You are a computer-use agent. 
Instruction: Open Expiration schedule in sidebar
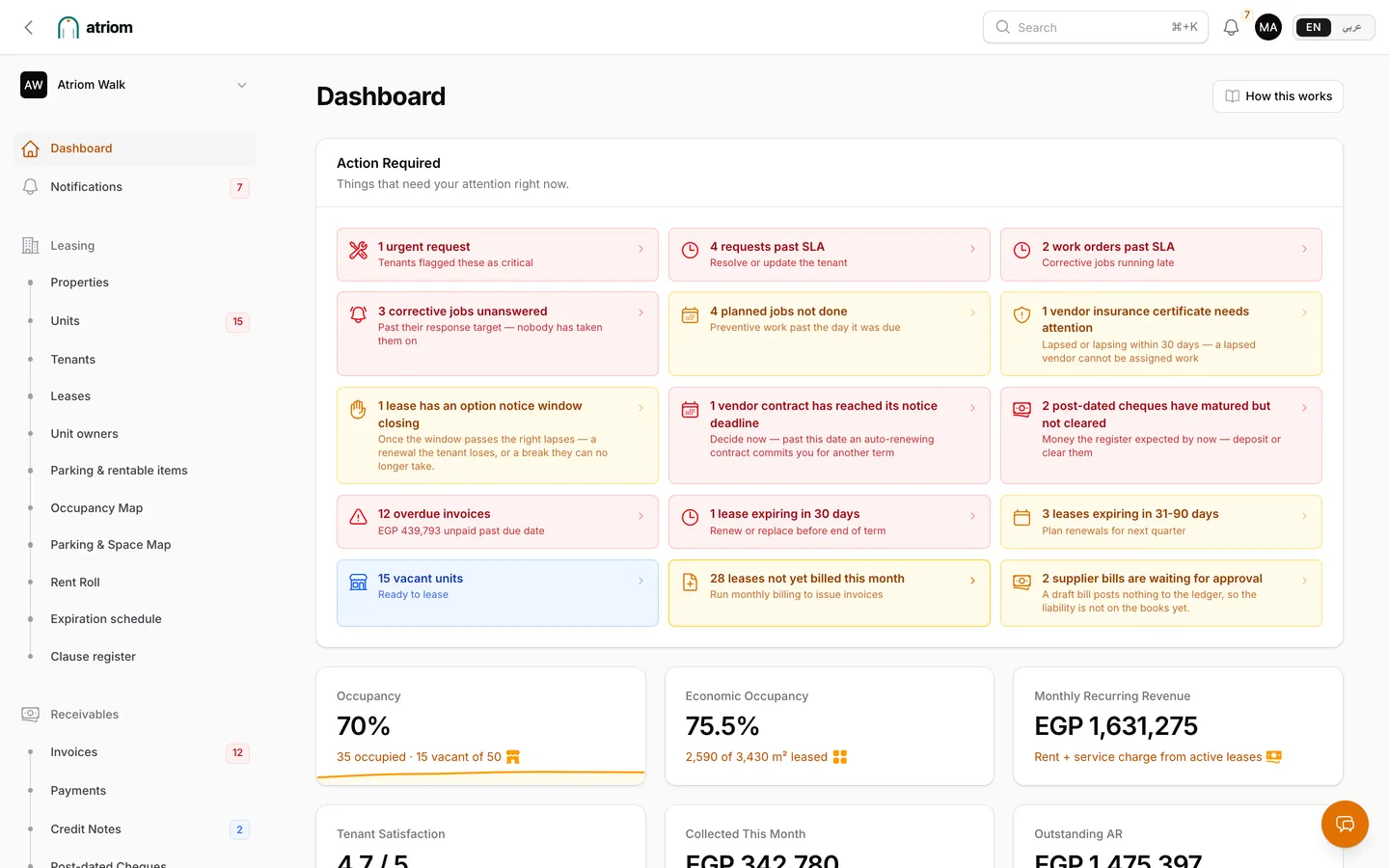[135, 619]
